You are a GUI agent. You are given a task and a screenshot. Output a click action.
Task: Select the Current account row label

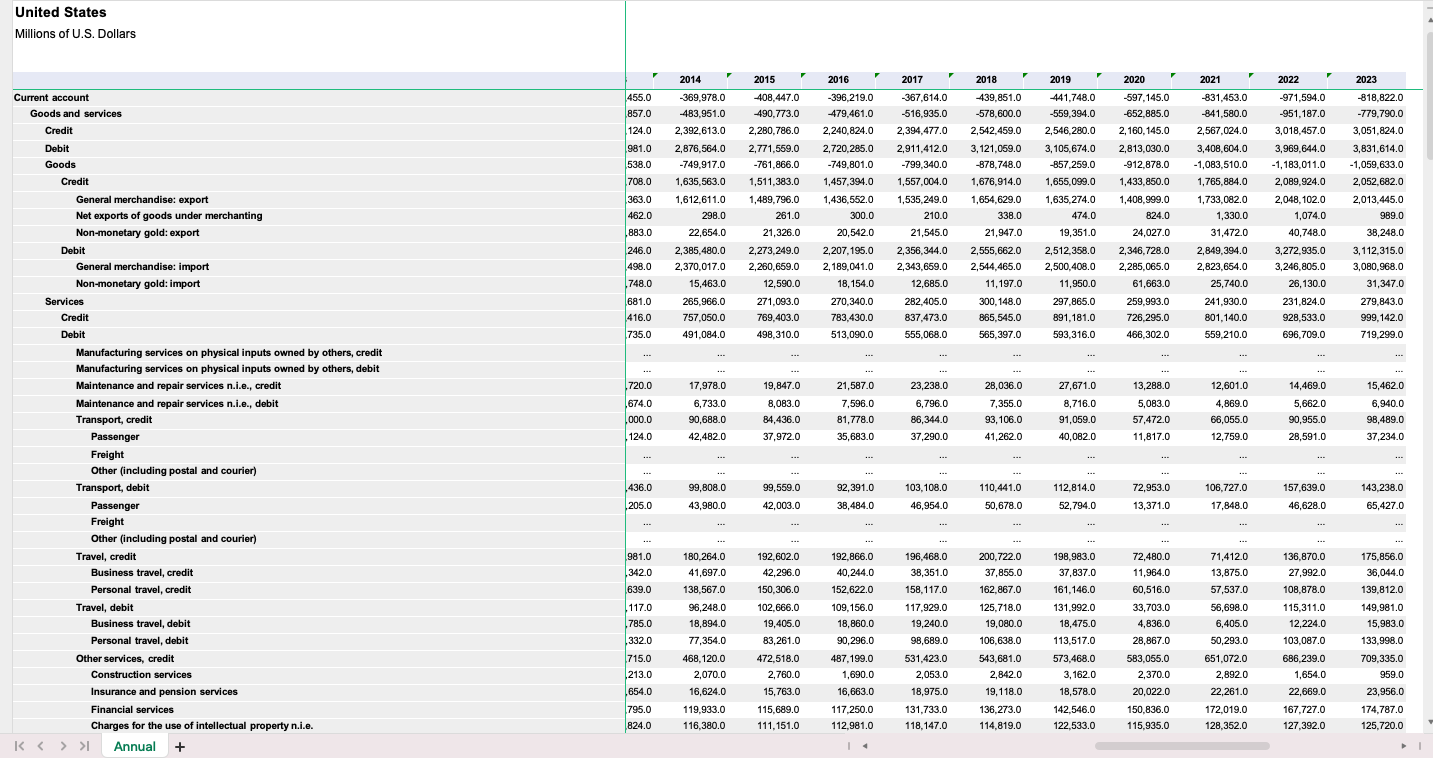(51, 97)
